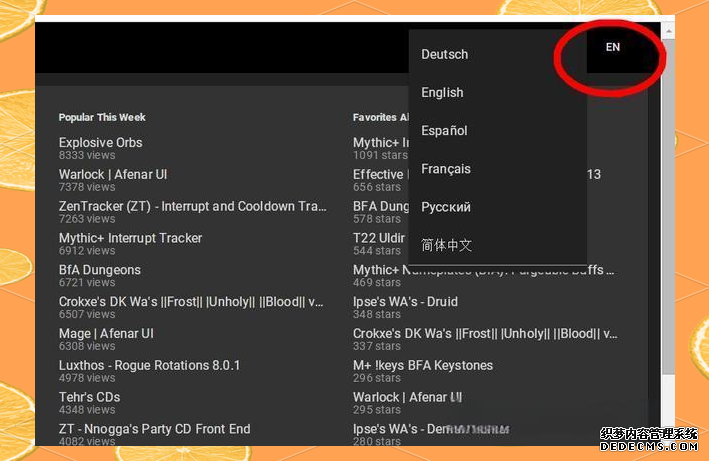709x461 pixels.
Task: Open the BfA Dungeons entry
Action: [99, 270]
